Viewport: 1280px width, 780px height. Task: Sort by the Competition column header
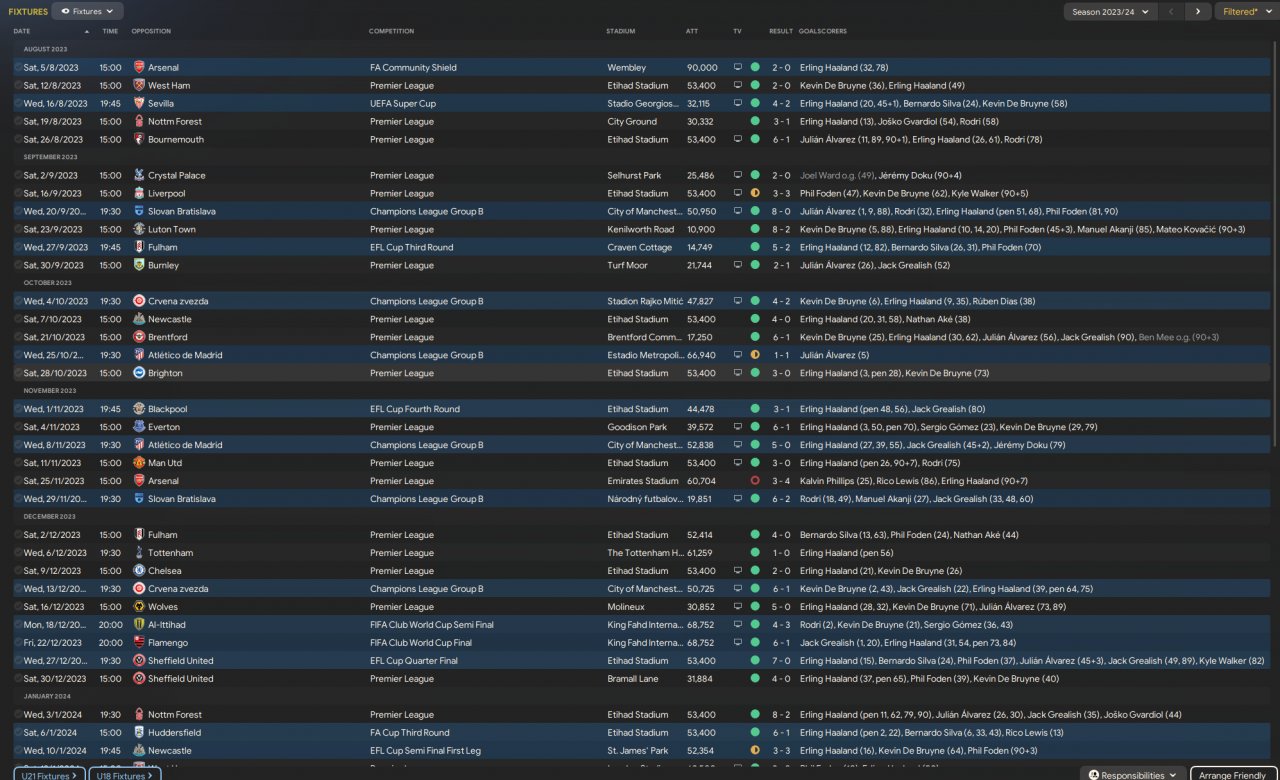392,31
